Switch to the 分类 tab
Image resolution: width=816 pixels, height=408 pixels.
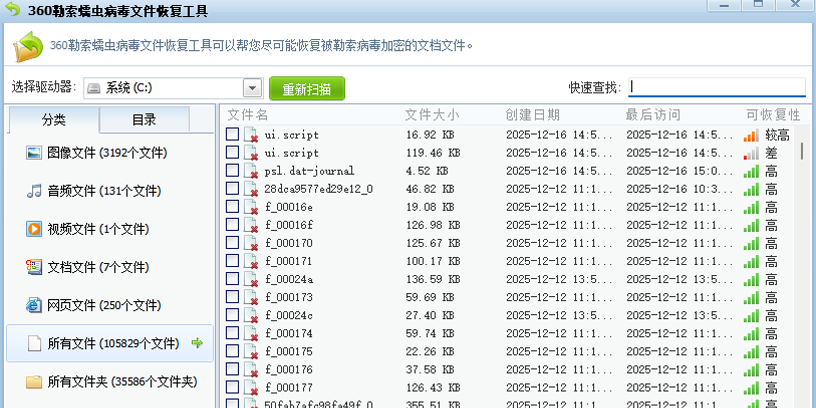pyautogui.click(x=54, y=120)
